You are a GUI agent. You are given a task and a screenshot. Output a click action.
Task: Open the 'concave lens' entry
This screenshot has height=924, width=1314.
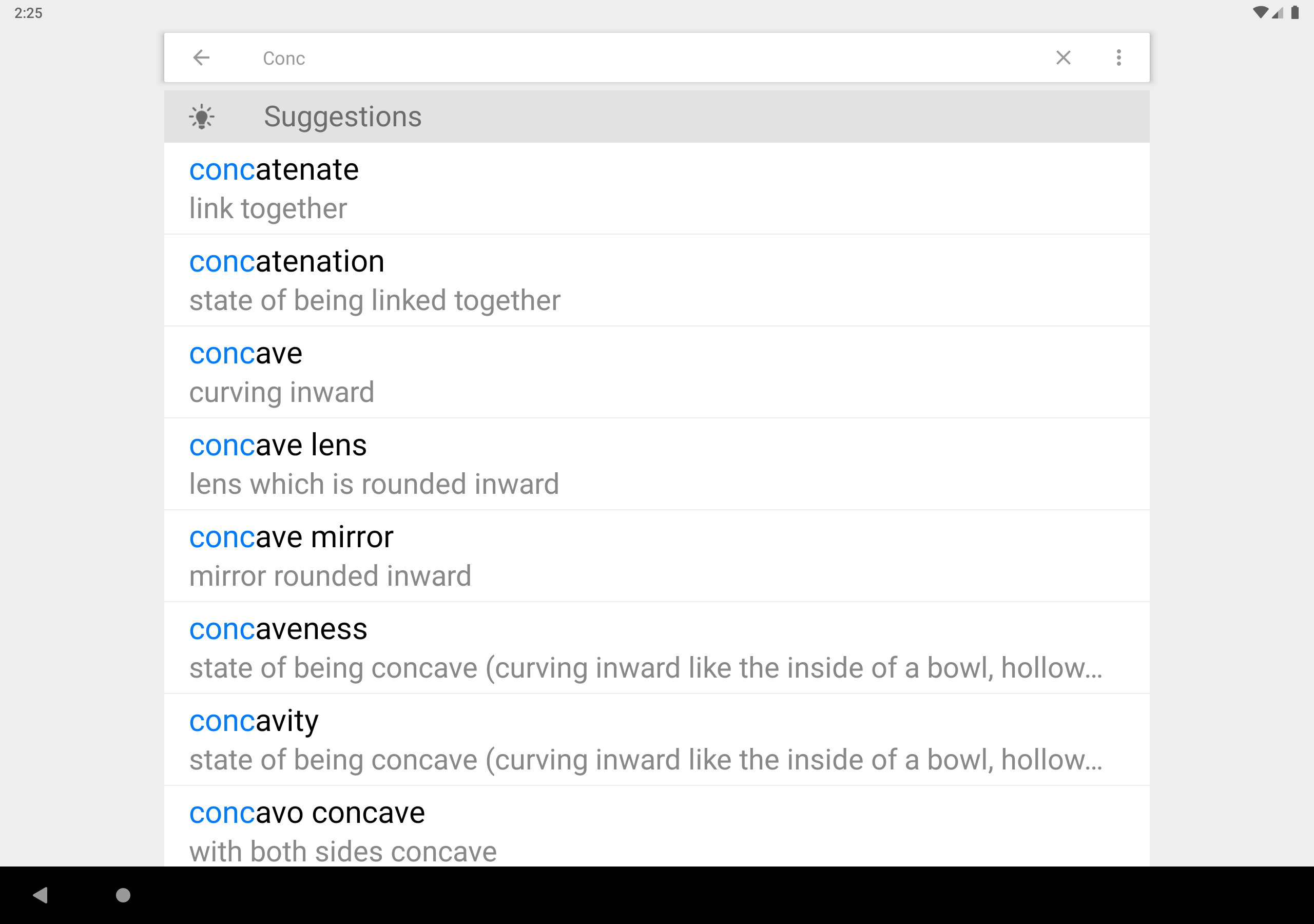click(x=656, y=464)
